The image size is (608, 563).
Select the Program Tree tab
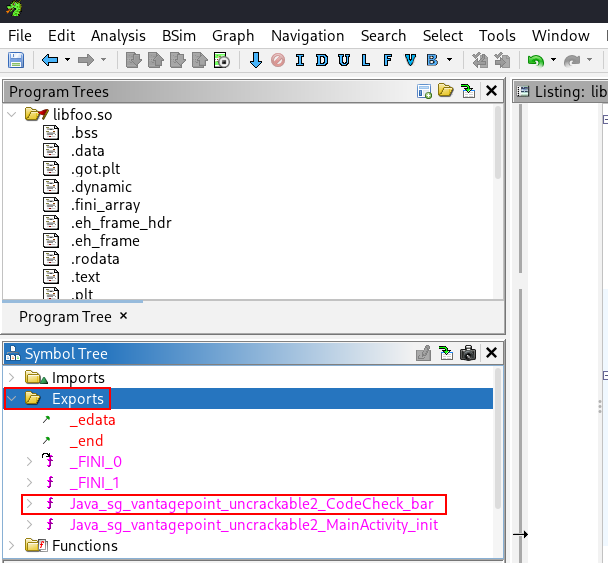pos(65,316)
